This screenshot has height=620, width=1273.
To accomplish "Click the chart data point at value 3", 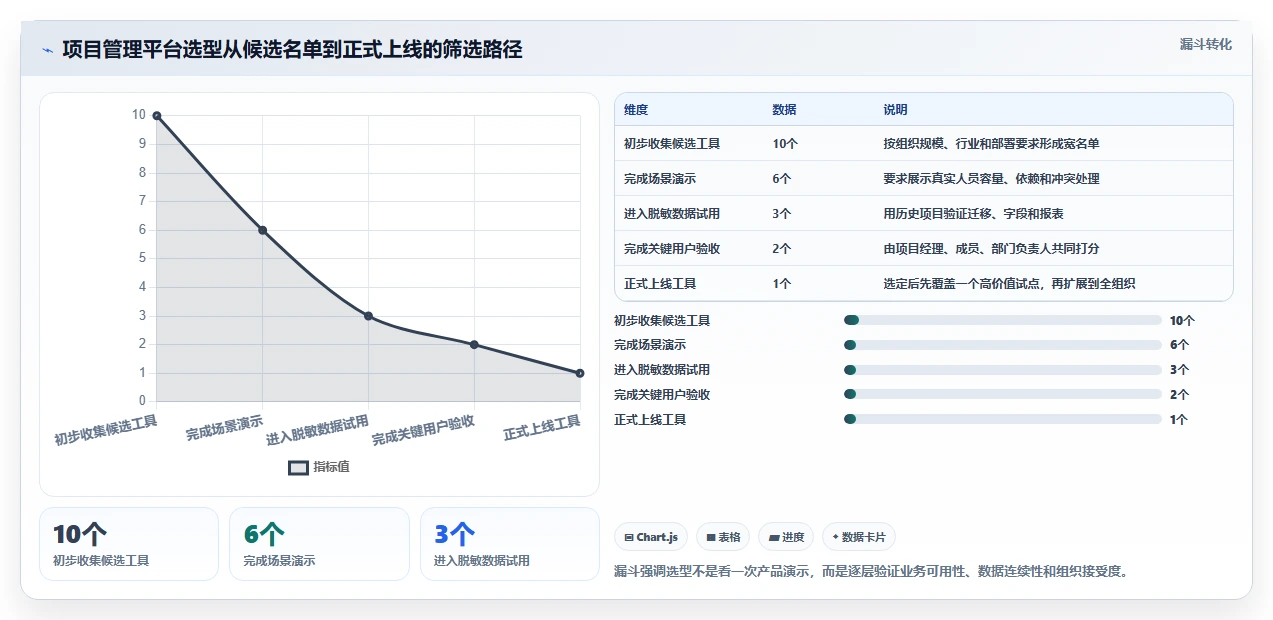I will pyautogui.click(x=368, y=316).
